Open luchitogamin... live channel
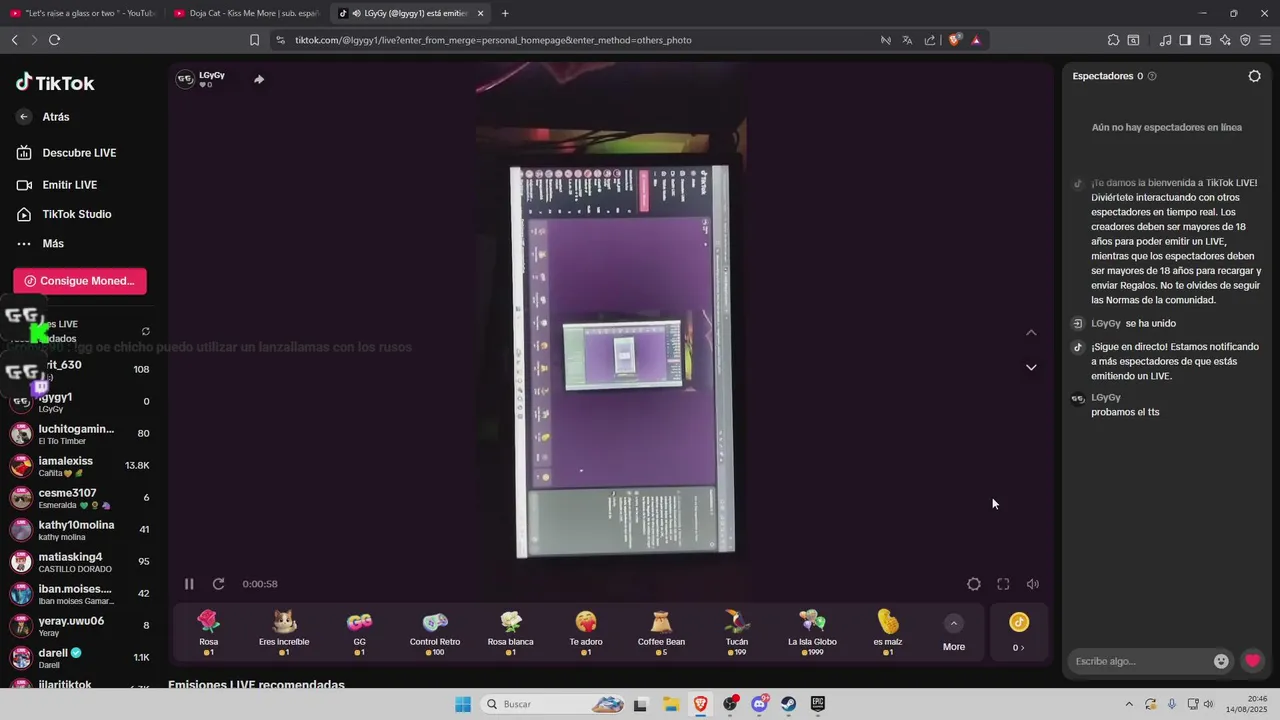This screenshot has height=720, width=1280. 80,433
